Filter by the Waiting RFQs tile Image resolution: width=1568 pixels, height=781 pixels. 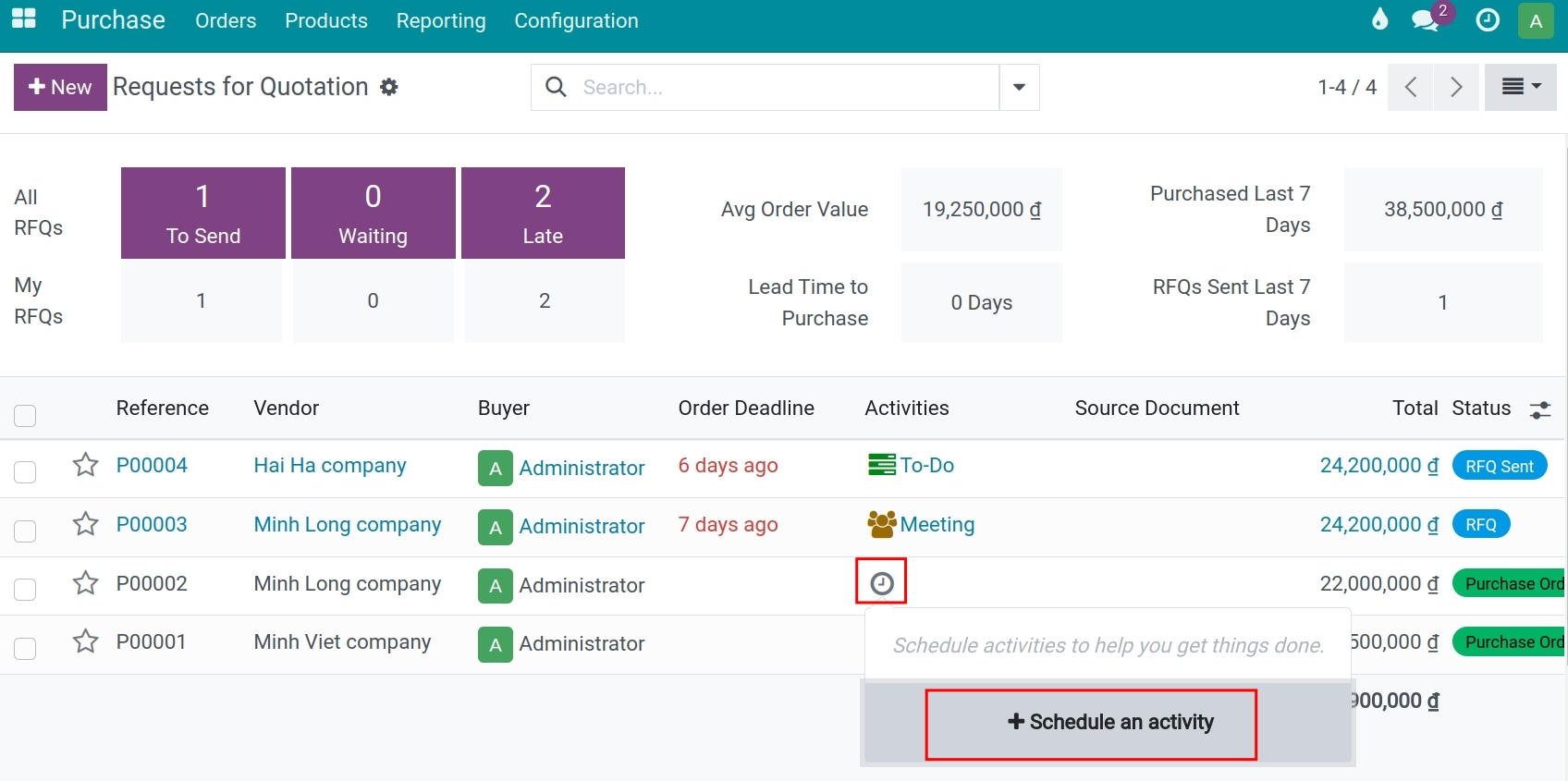(374, 214)
